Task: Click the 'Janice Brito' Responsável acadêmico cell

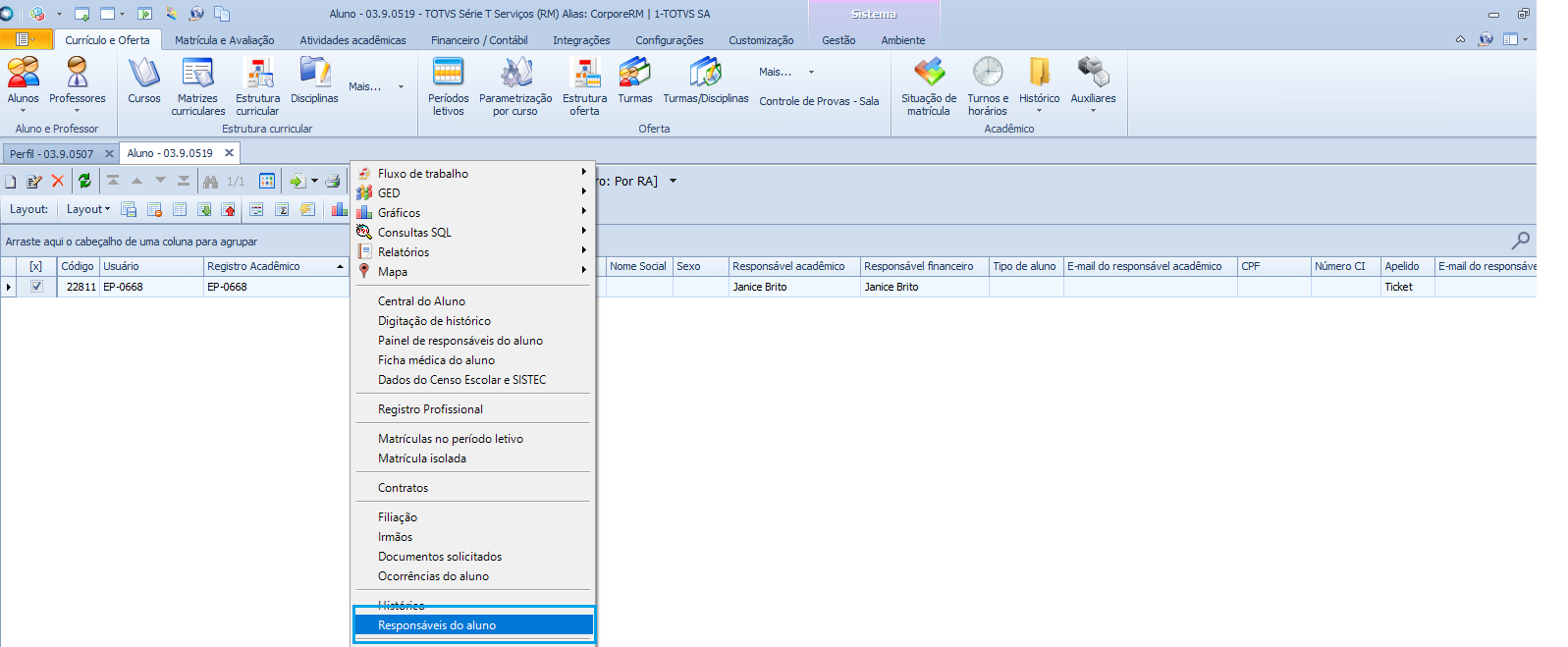Action: (x=794, y=287)
